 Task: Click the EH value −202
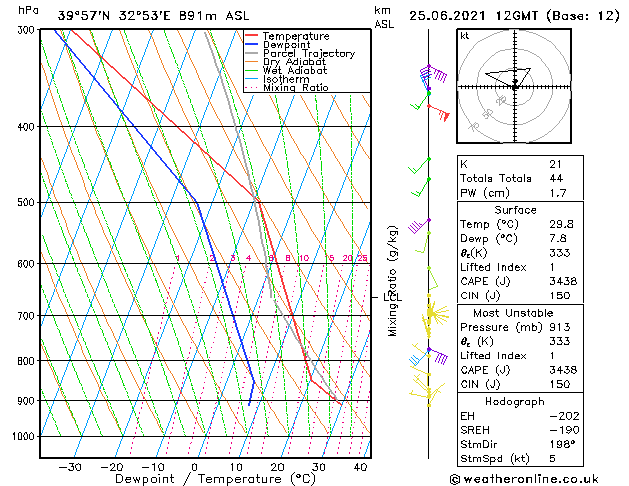564,416
